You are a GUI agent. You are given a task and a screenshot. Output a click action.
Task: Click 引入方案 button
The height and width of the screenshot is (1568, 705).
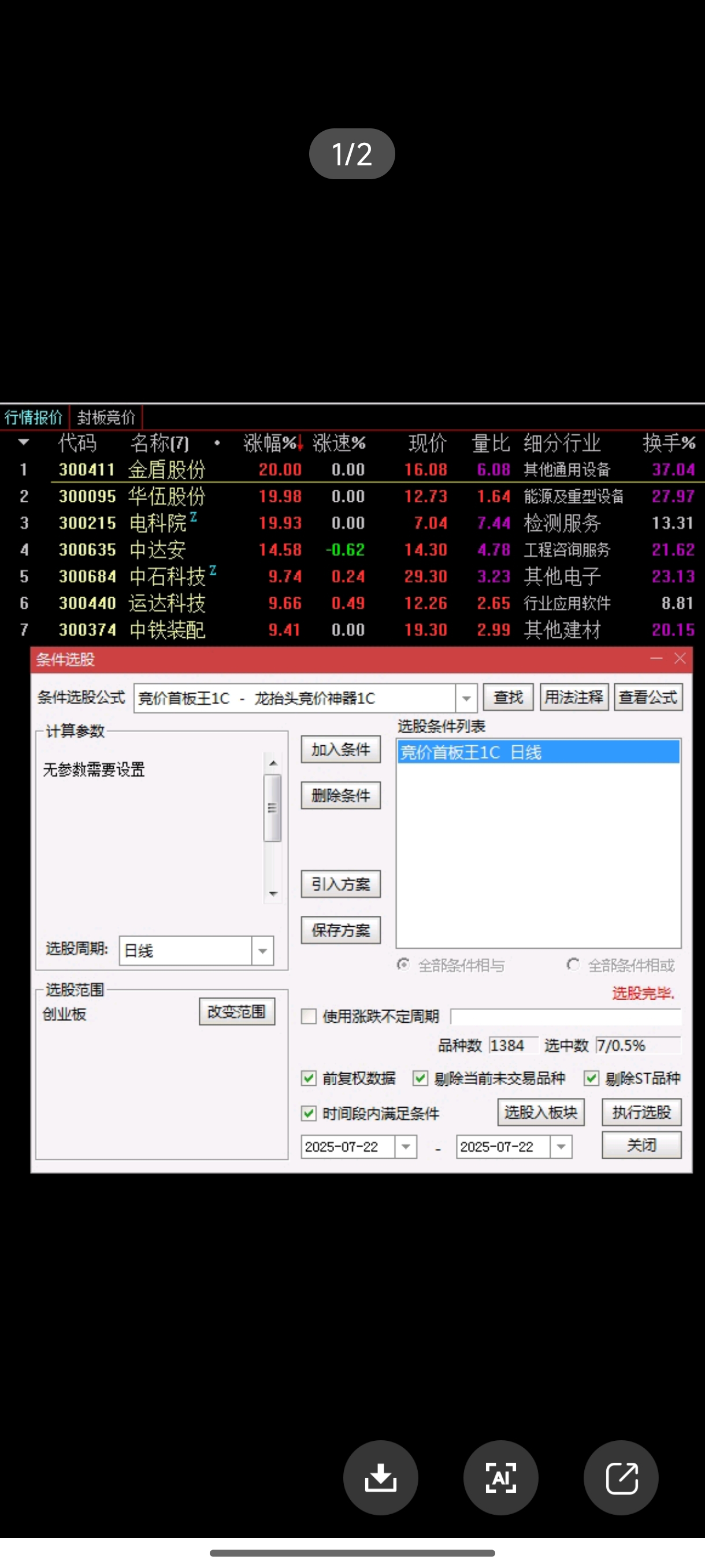point(340,884)
